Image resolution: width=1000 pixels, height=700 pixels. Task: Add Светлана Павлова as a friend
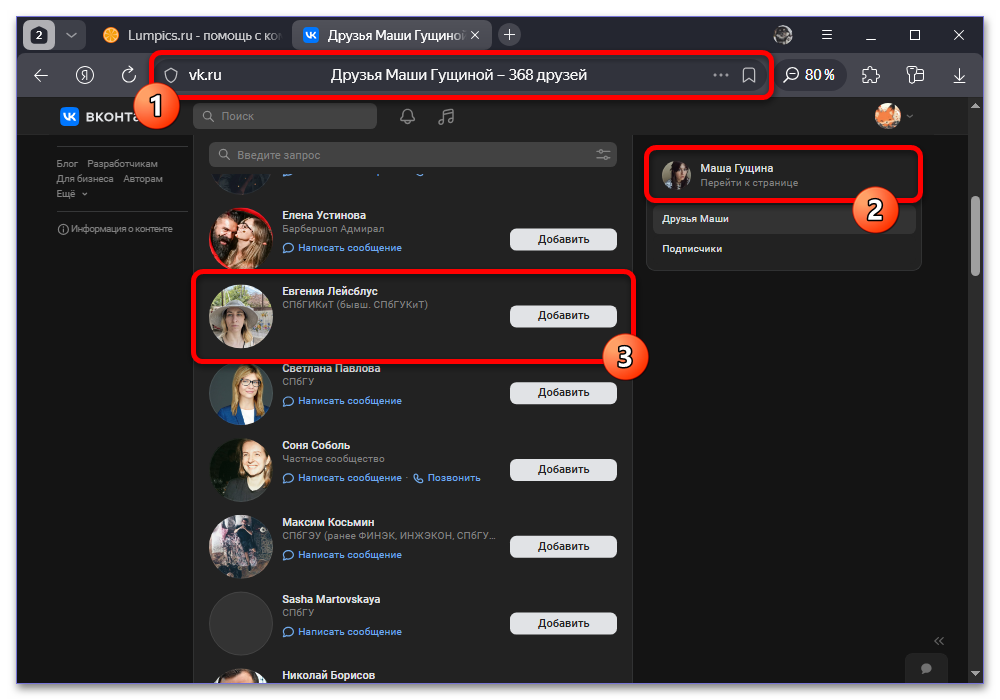point(563,393)
